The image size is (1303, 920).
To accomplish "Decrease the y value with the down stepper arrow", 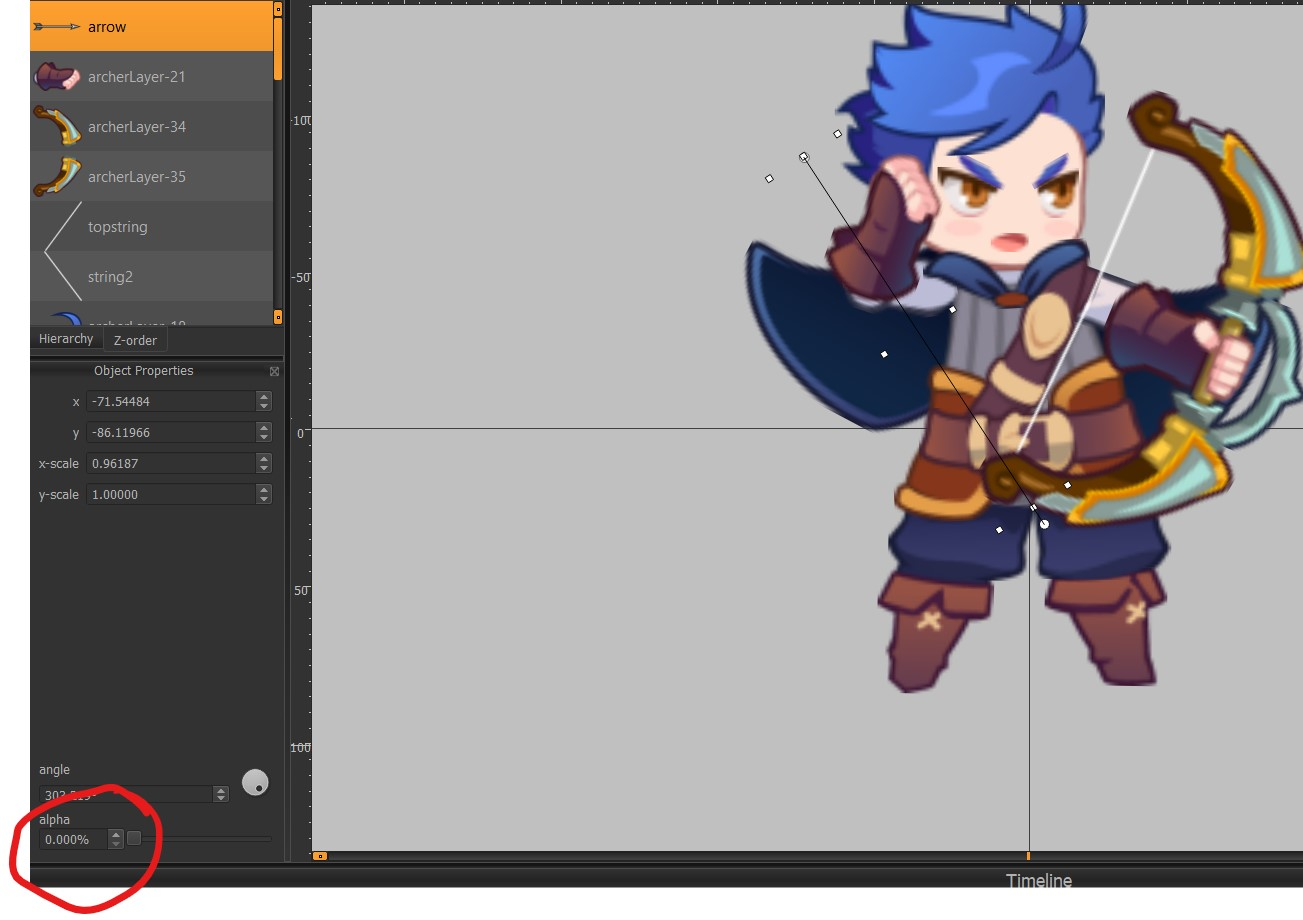I will click(264, 437).
